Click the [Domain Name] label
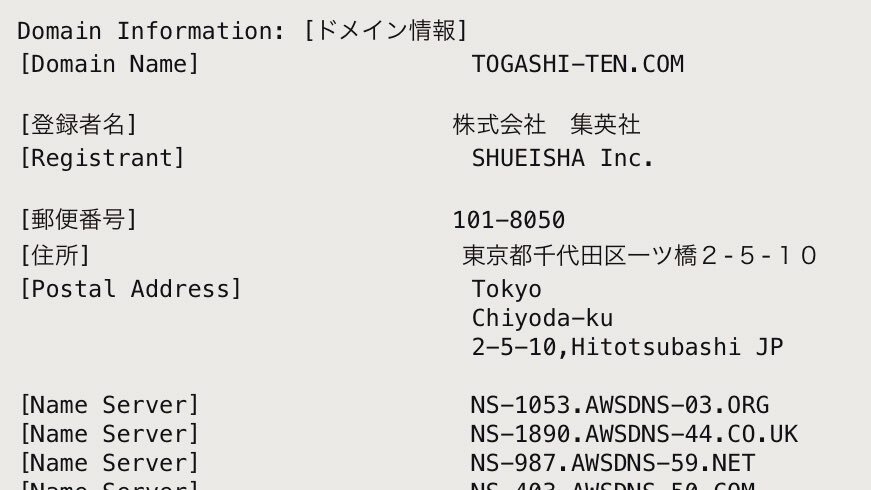Screen dimensions: 871x490 click(x=109, y=64)
